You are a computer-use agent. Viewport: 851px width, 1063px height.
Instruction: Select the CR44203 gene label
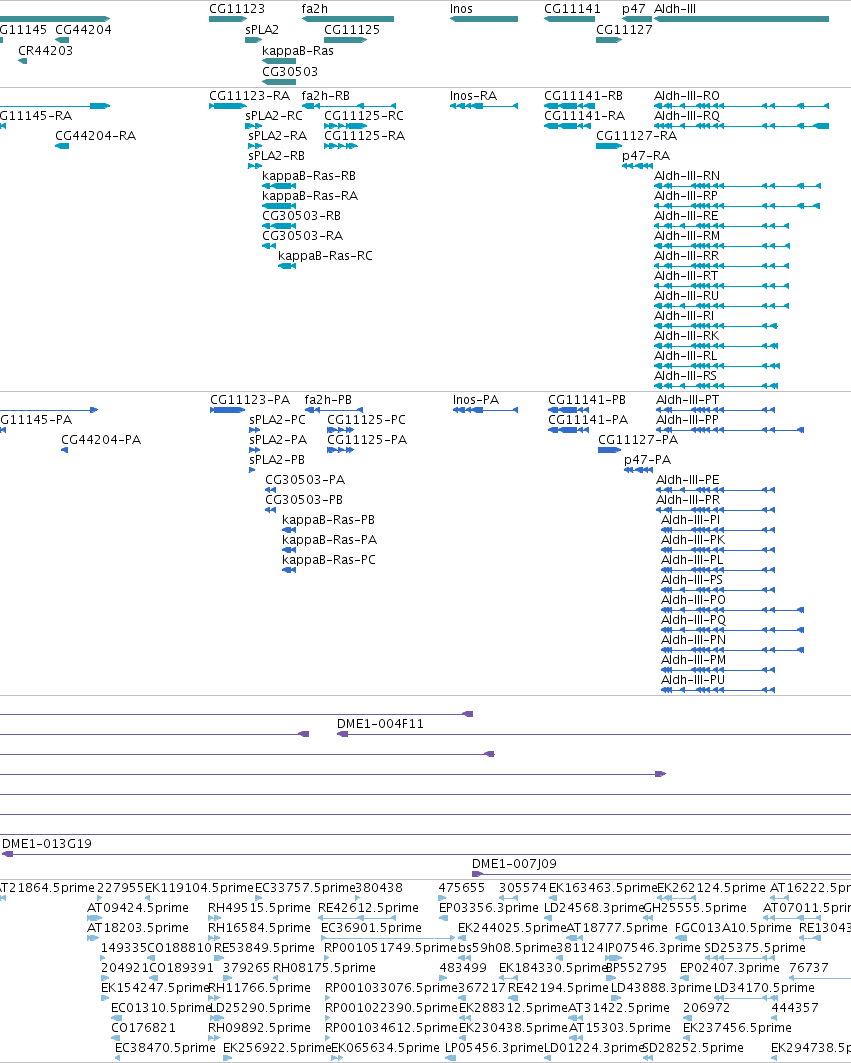click(x=45, y=51)
